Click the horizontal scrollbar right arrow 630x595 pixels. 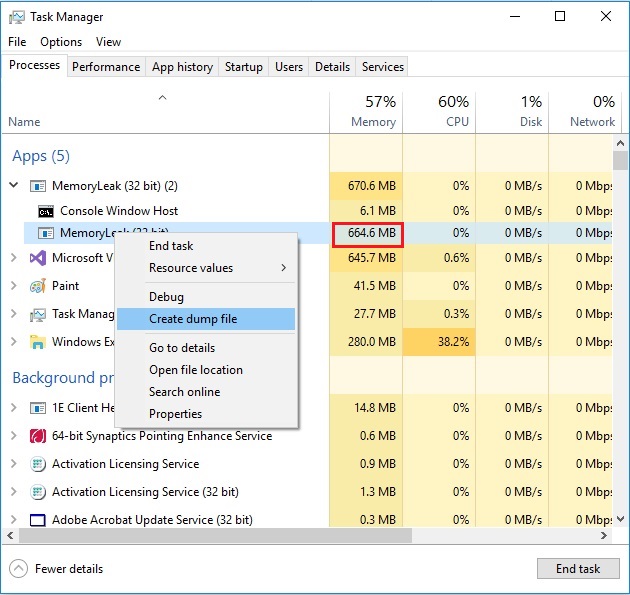(x=604, y=536)
